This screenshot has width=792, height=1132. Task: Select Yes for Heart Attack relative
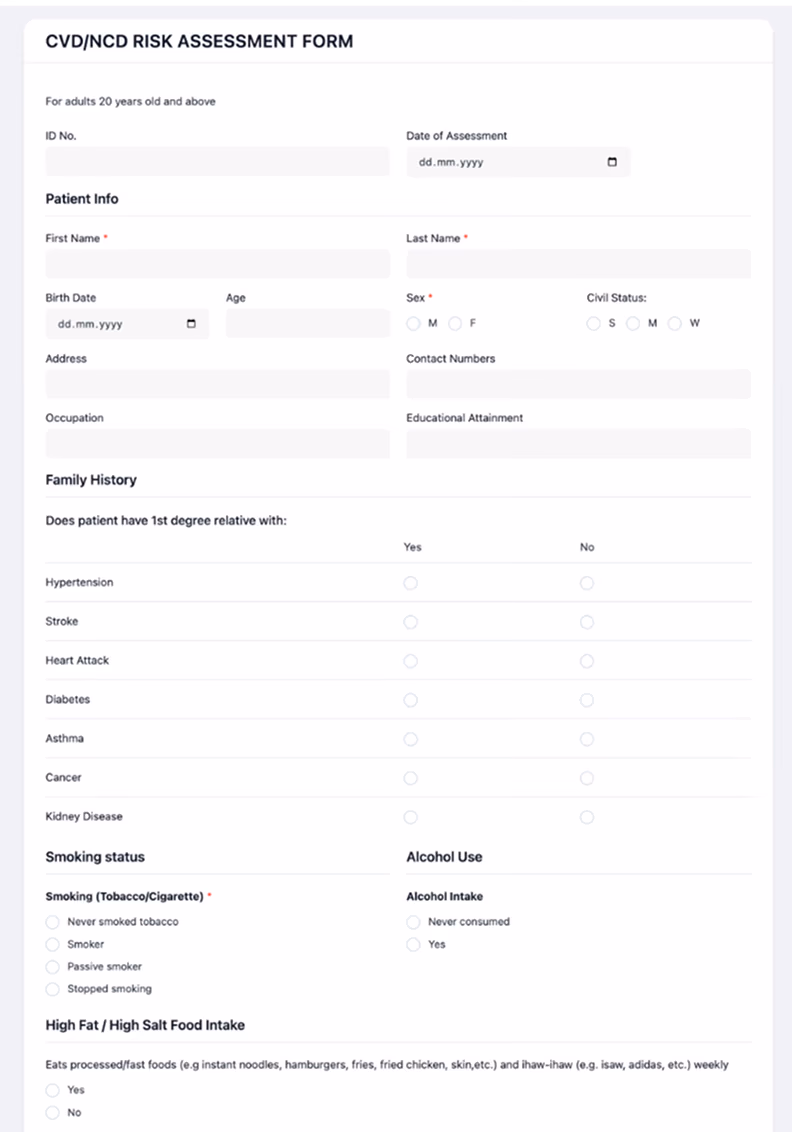coord(411,661)
